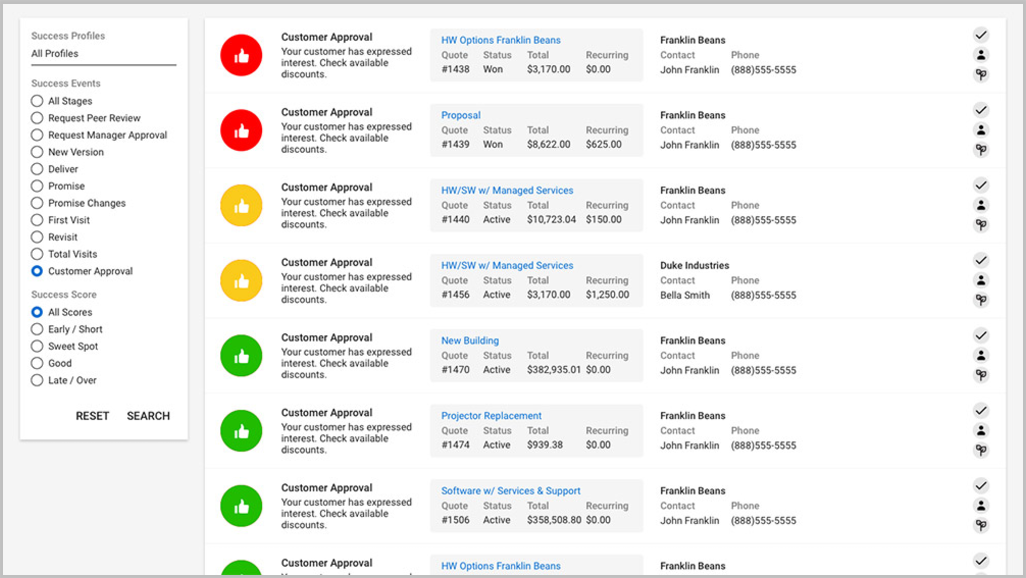Select the All Stages radio button
Image resolution: width=1026 pixels, height=578 pixels.
(x=37, y=101)
